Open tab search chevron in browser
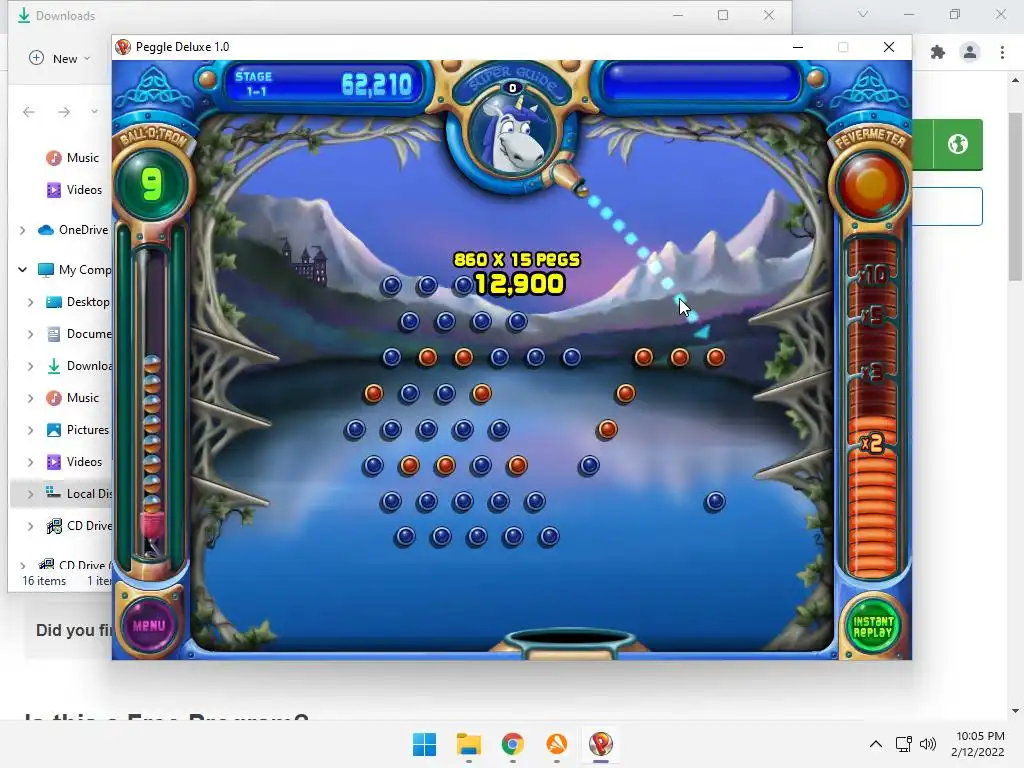Image resolution: width=1024 pixels, height=768 pixels. (x=863, y=14)
